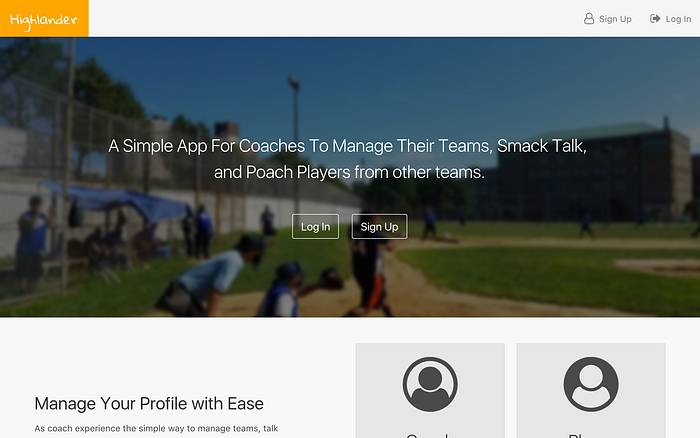700x438 pixels.
Task: Open Log In in the top navigation
Action: click(x=671, y=19)
